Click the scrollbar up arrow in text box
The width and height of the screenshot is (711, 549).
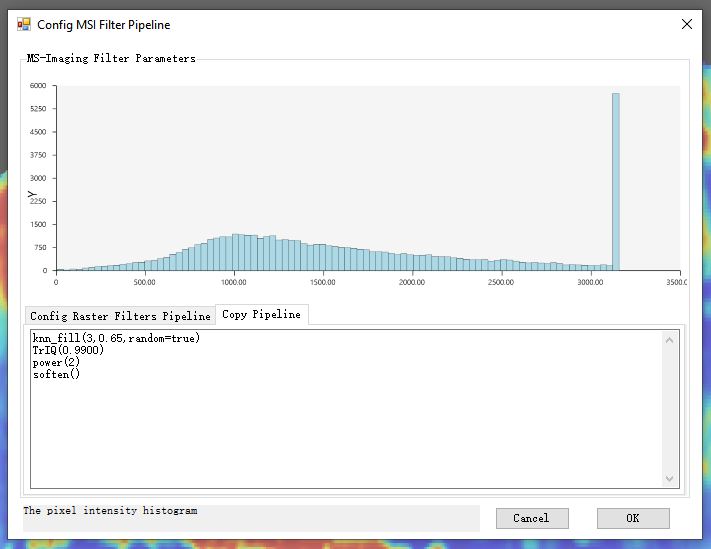[670, 340]
